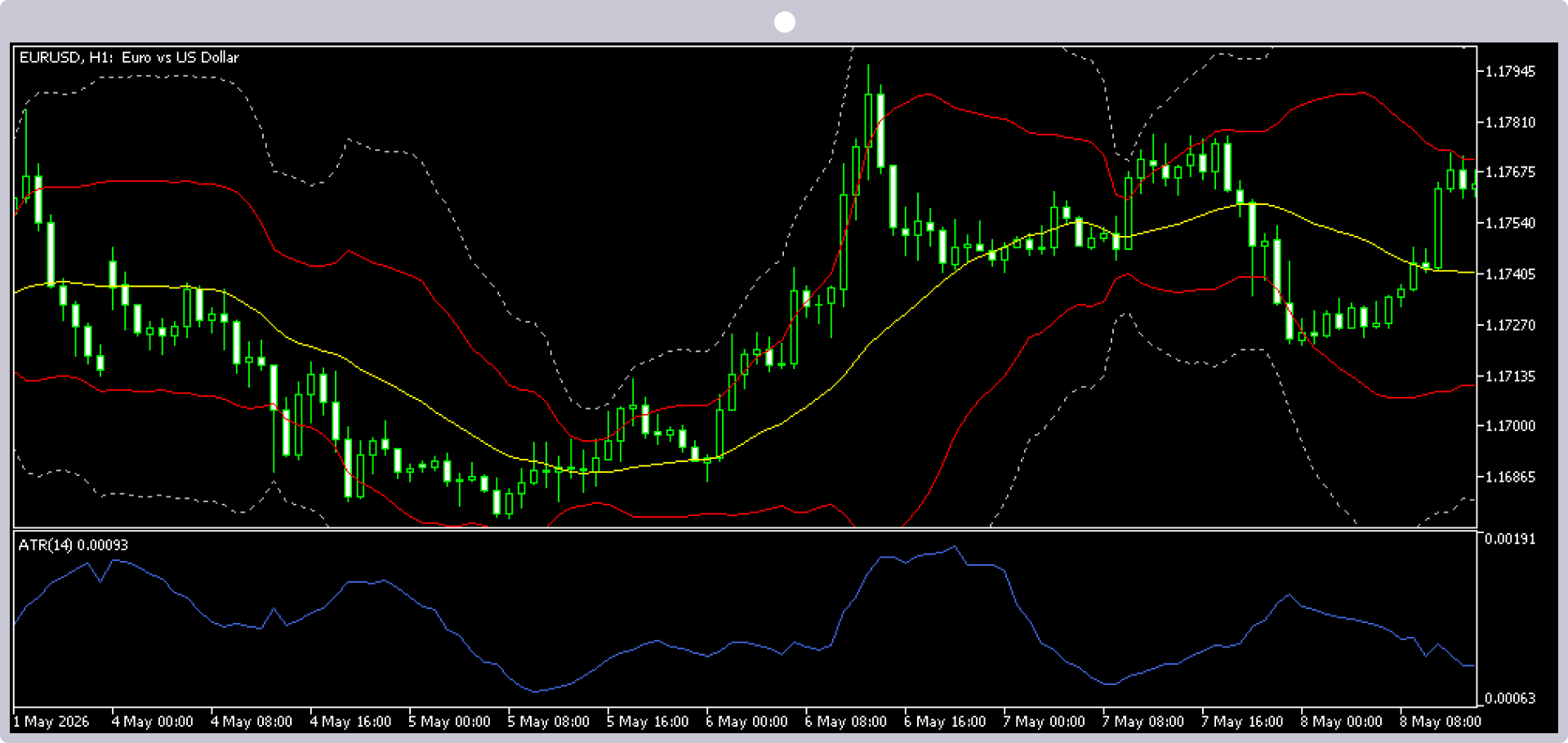Click the 1.17270 price scale label

pyautogui.click(x=1510, y=325)
